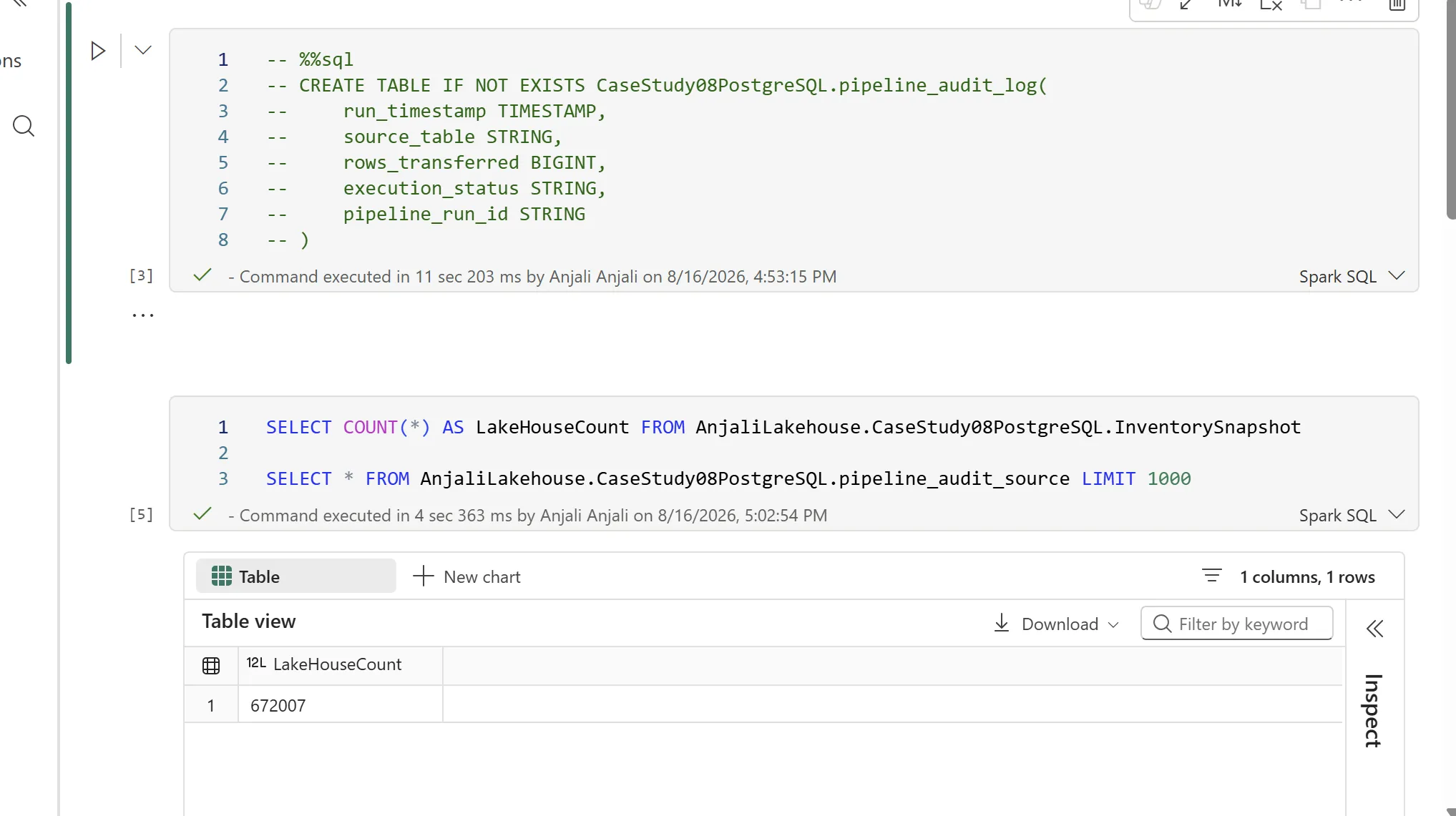Open run options chevron beside run button

(143, 50)
